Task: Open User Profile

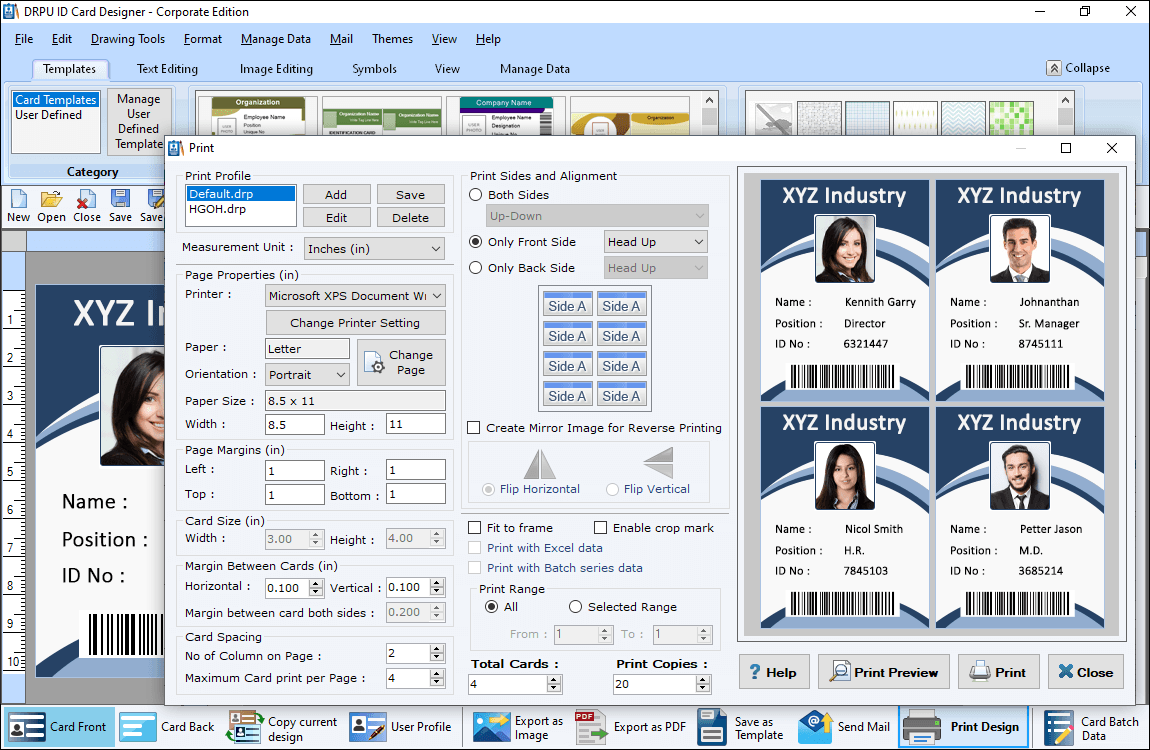Action: (400, 727)
